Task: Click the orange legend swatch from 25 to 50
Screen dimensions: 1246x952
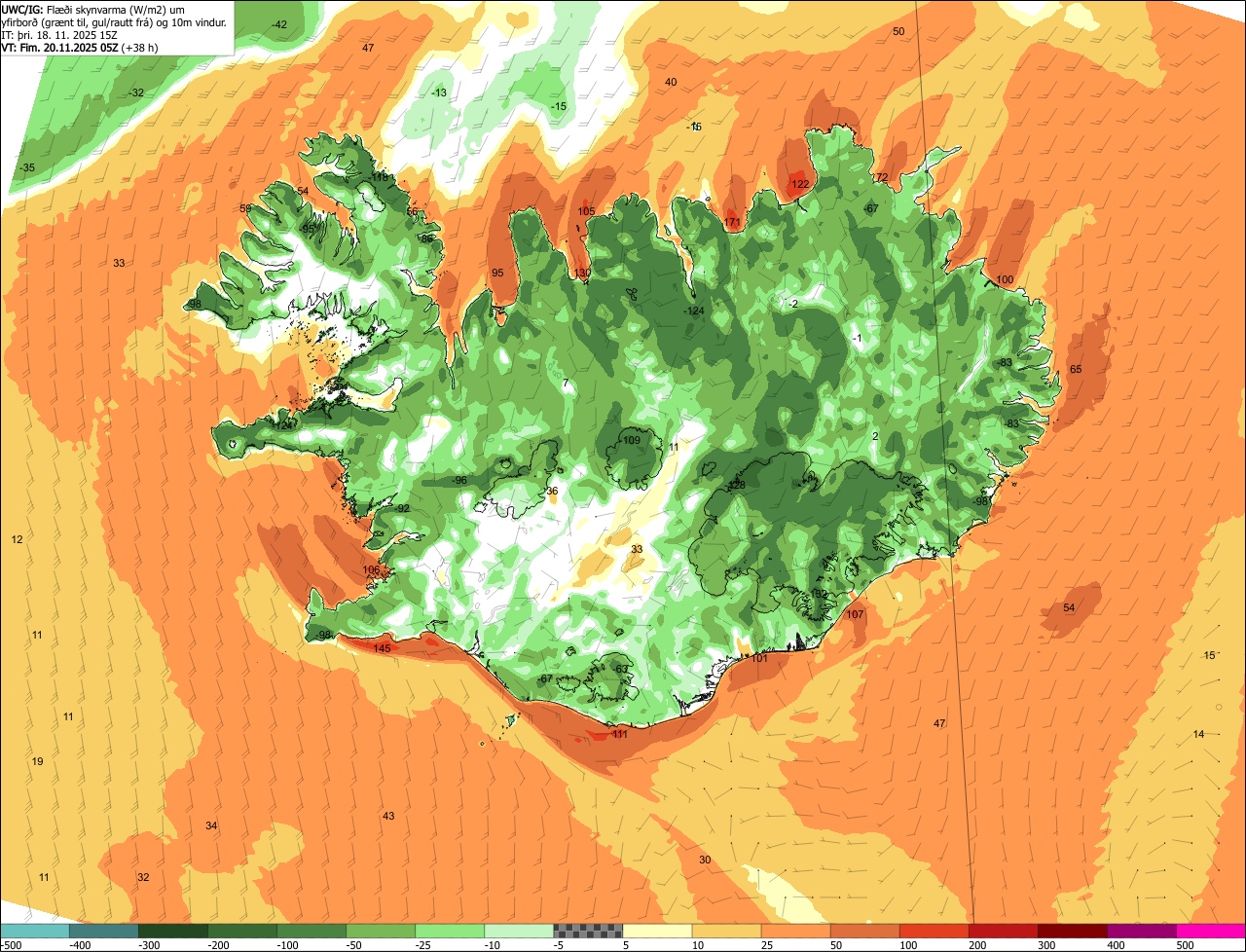Action: tap(795, 931)
